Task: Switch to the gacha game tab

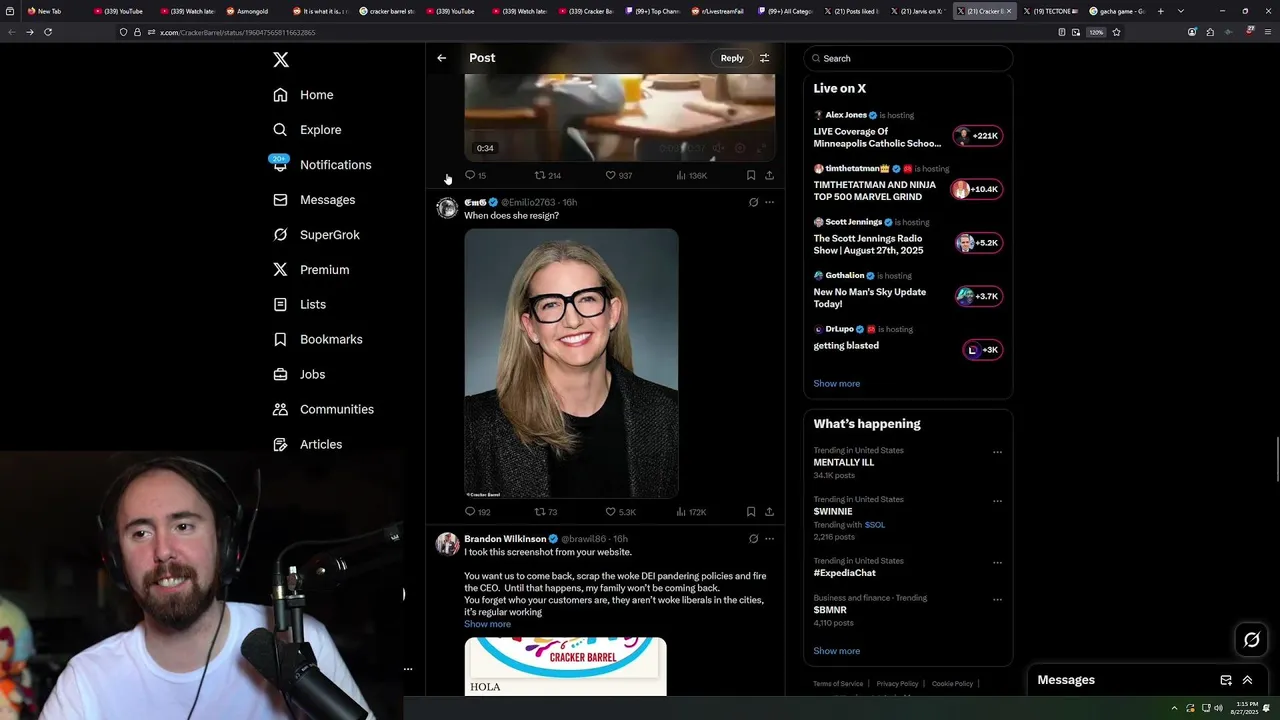Action: click(1116, 11)
